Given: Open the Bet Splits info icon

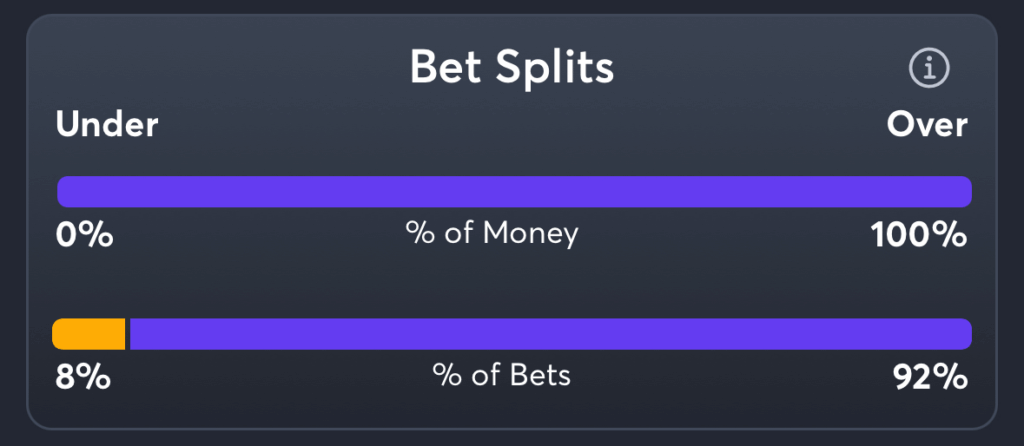Looking at the screenshot, I should 929,67.
